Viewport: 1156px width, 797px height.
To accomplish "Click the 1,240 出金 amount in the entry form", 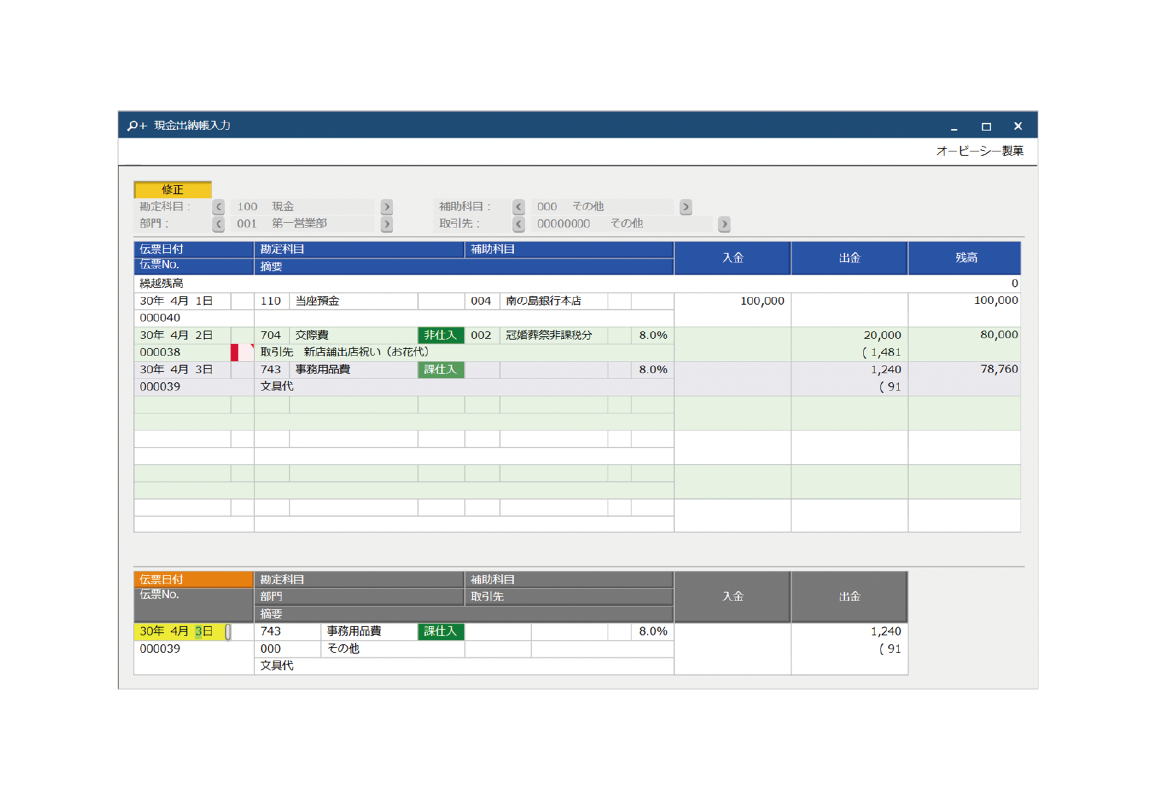I will click(848, 631).
